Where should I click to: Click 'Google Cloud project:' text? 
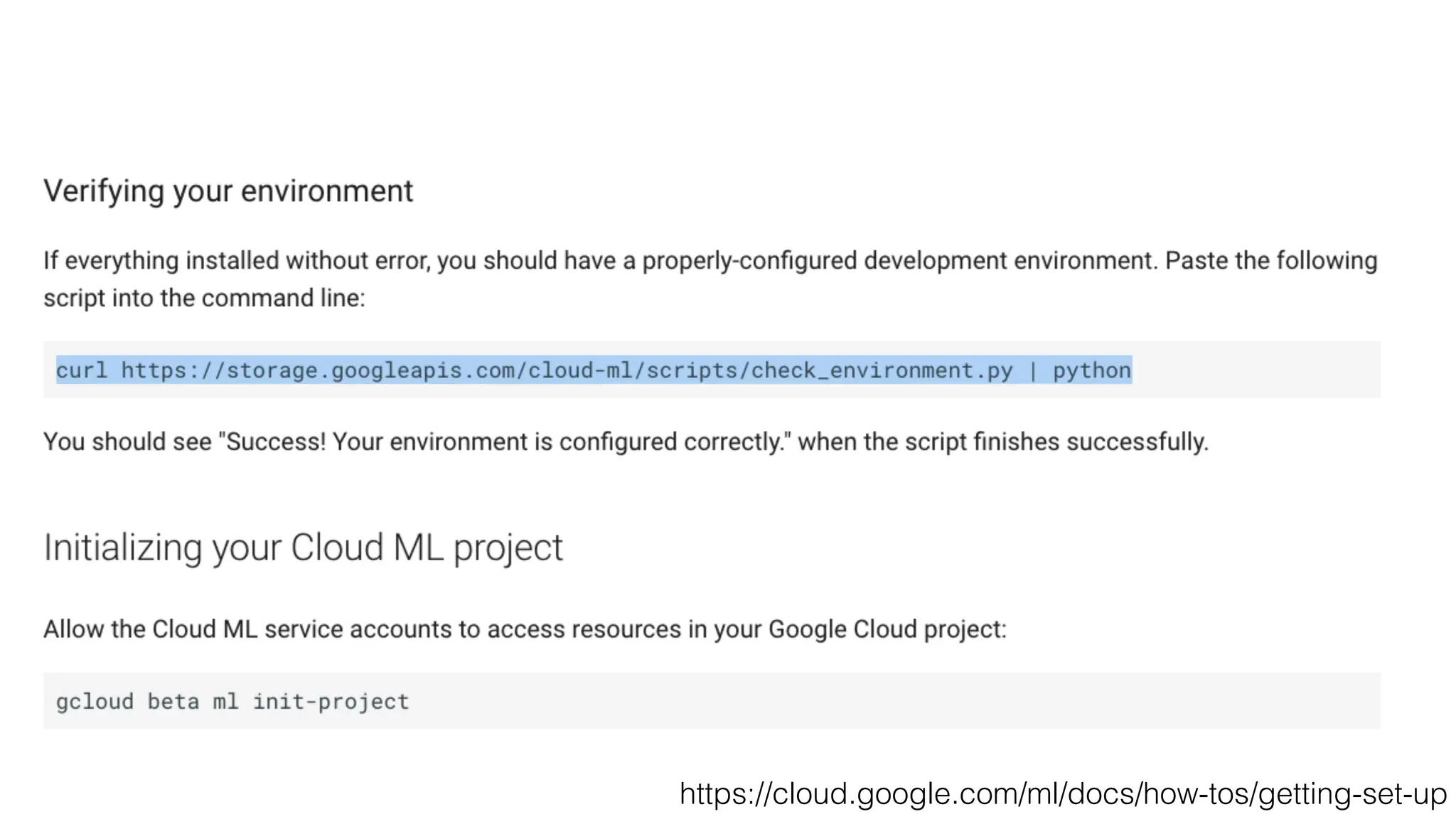tap(887, 630)
